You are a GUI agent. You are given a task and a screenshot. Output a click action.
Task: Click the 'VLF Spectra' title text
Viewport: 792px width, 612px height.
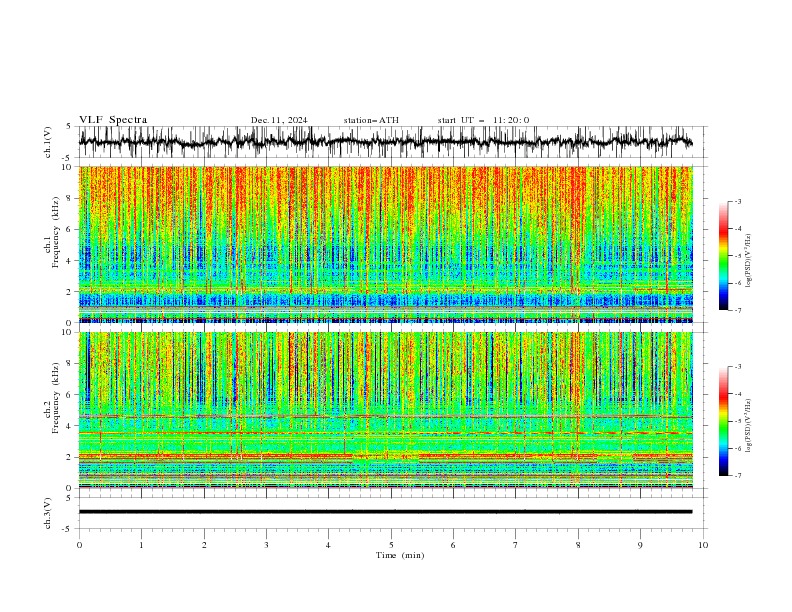coord(113,120)
